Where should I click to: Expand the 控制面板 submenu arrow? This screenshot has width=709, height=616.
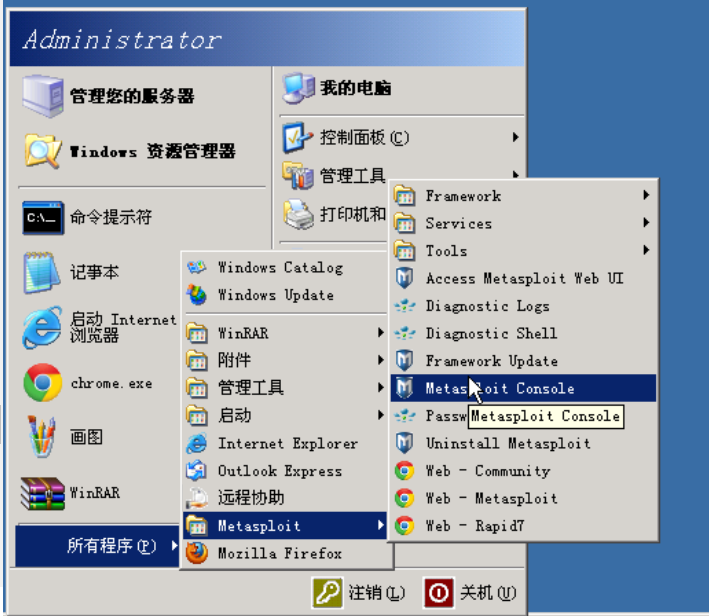515,137
